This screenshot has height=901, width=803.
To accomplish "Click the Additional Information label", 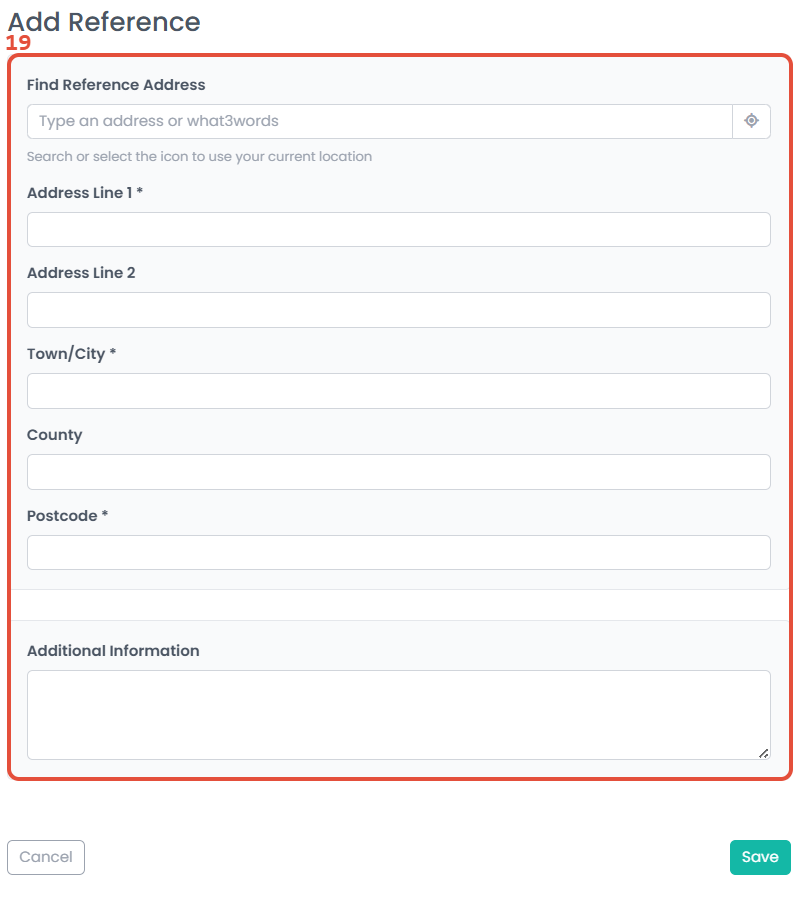I will tap(113, 651).
